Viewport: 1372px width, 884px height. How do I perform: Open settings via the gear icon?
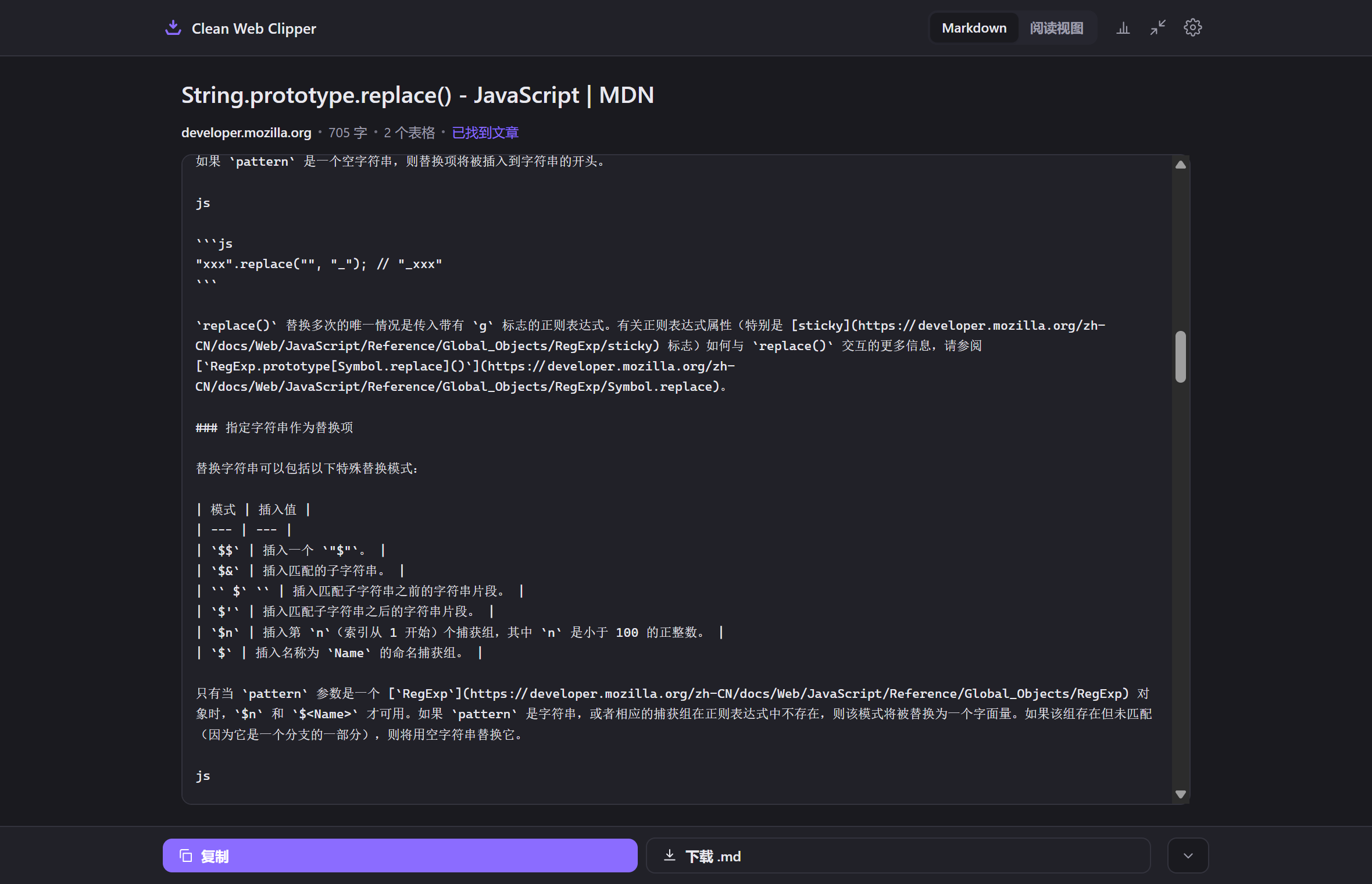point(1192,28)
